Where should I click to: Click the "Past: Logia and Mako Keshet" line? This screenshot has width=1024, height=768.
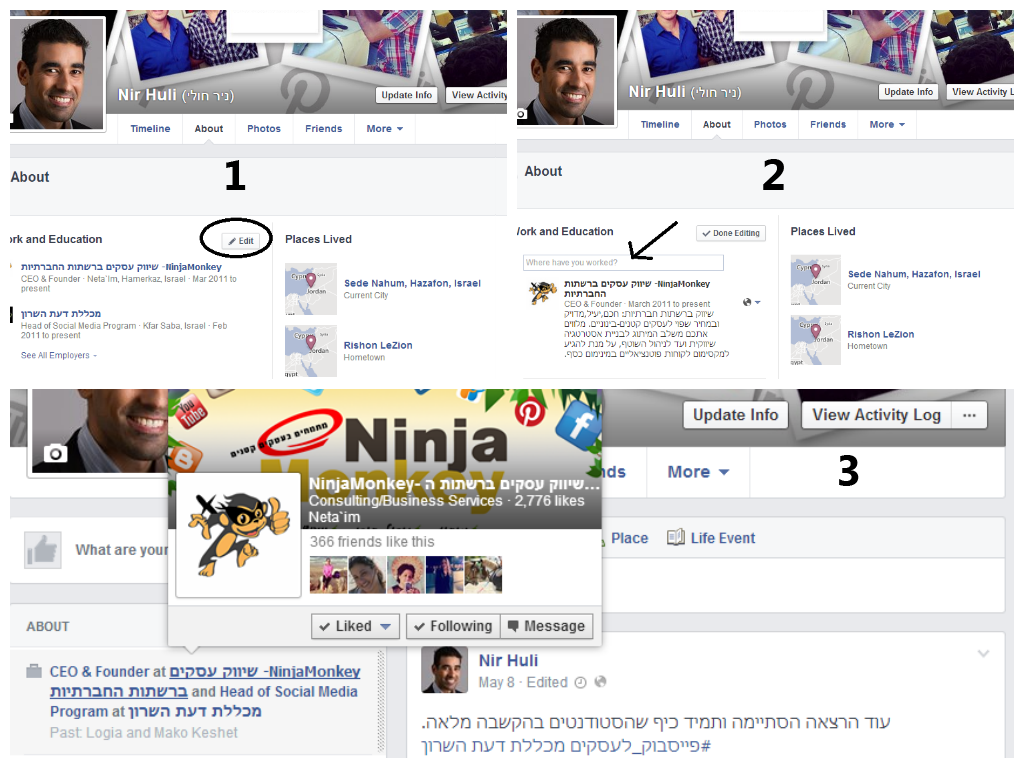144,733
